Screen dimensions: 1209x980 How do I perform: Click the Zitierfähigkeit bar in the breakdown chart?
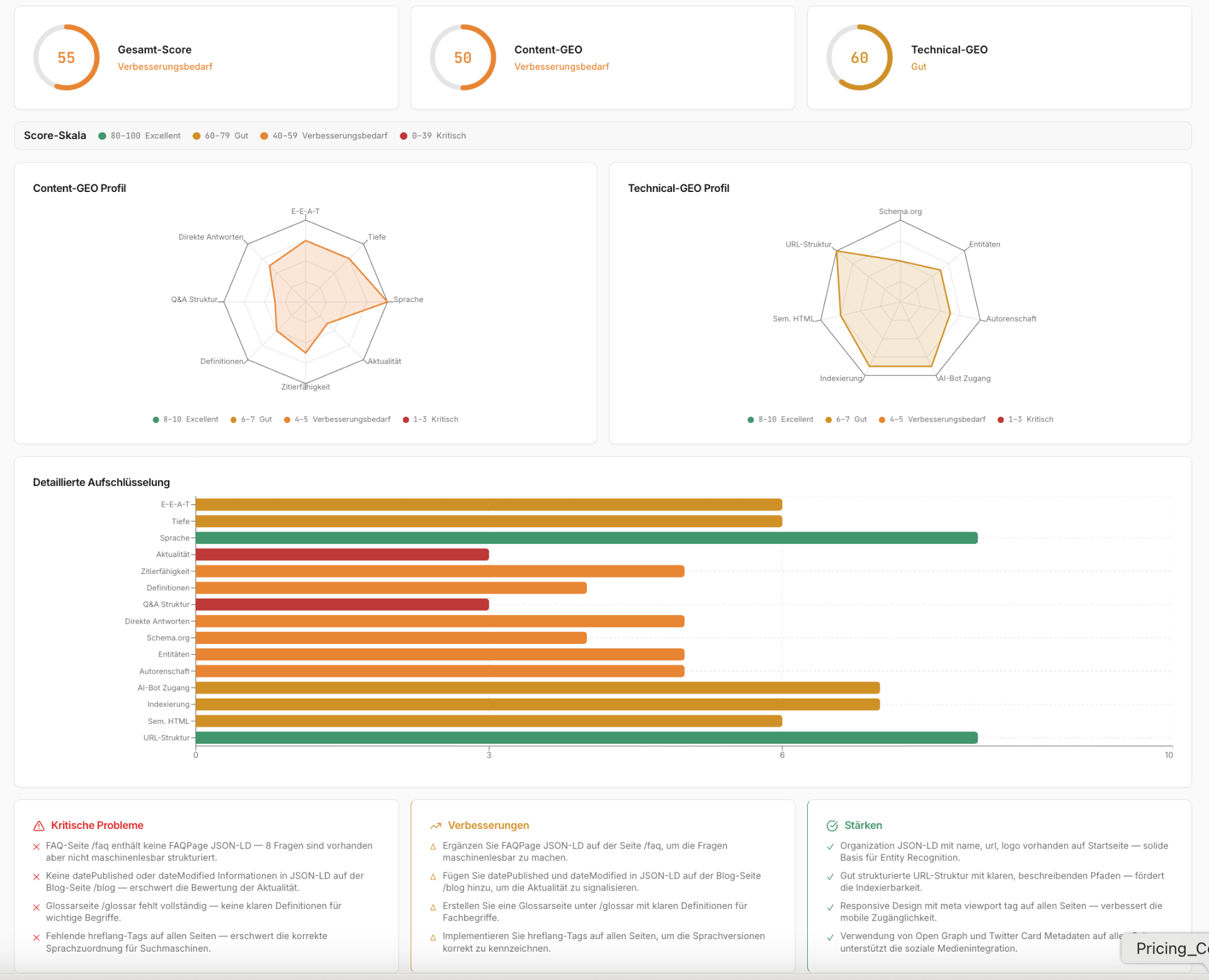click(440, 572)
